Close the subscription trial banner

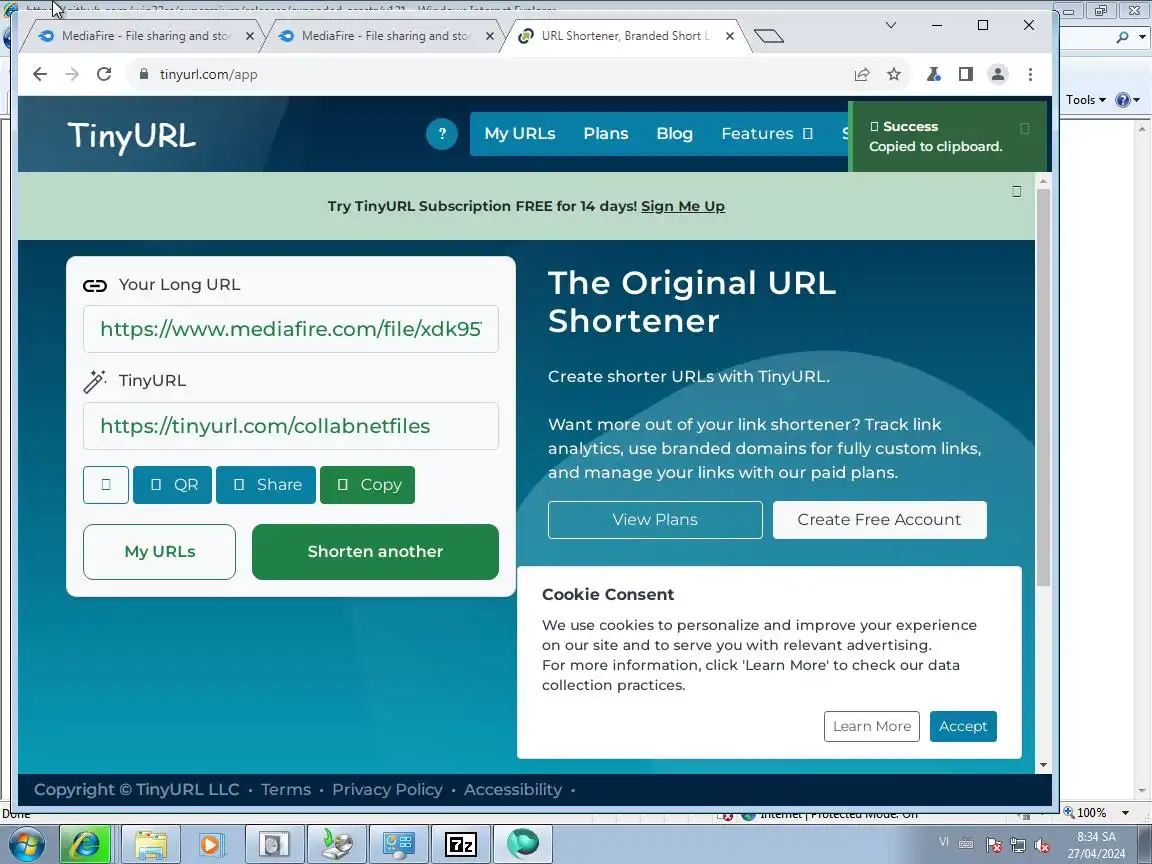coord(1016,192)
